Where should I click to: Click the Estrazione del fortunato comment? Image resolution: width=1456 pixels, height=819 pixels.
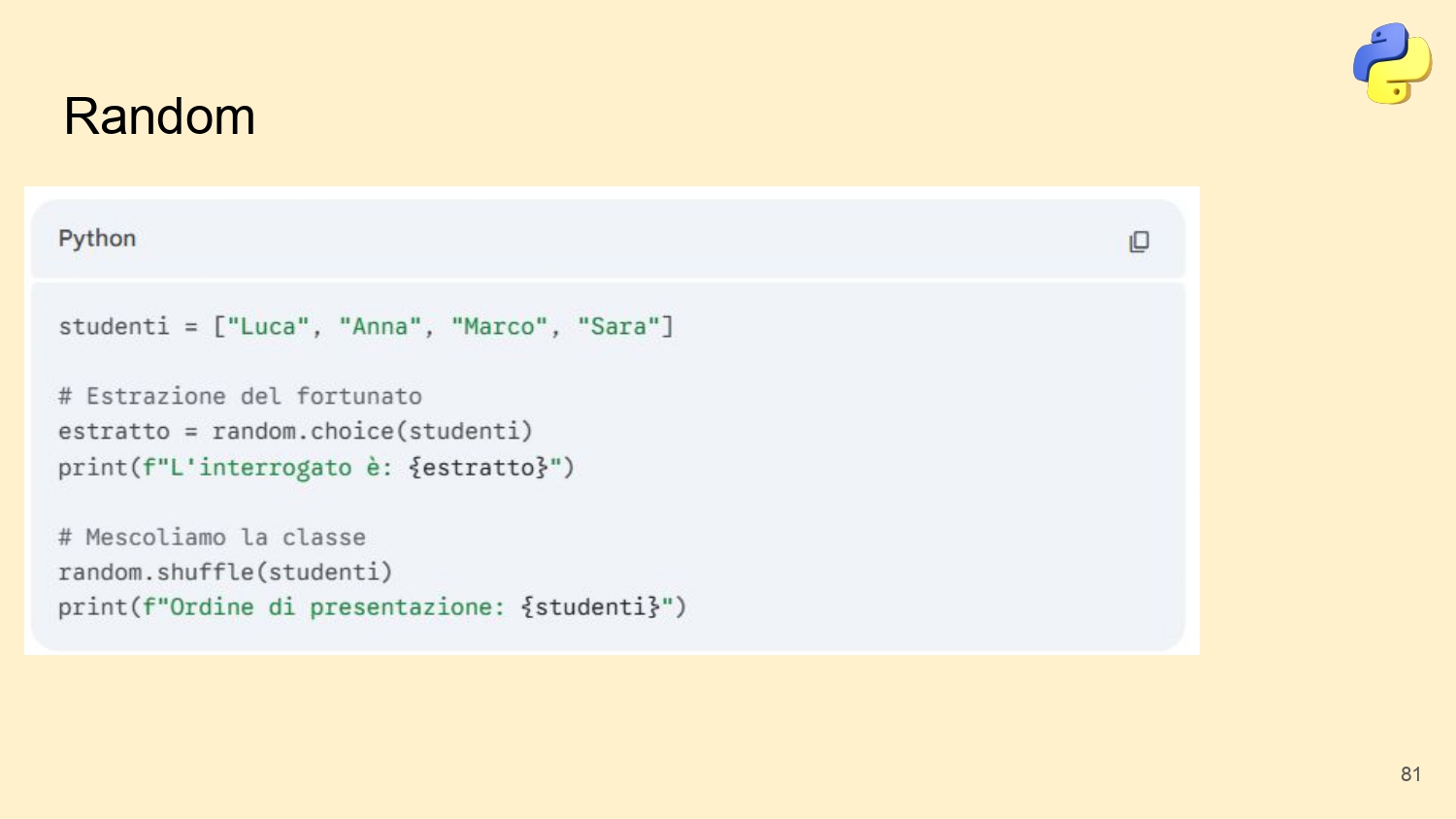(240, 396)
